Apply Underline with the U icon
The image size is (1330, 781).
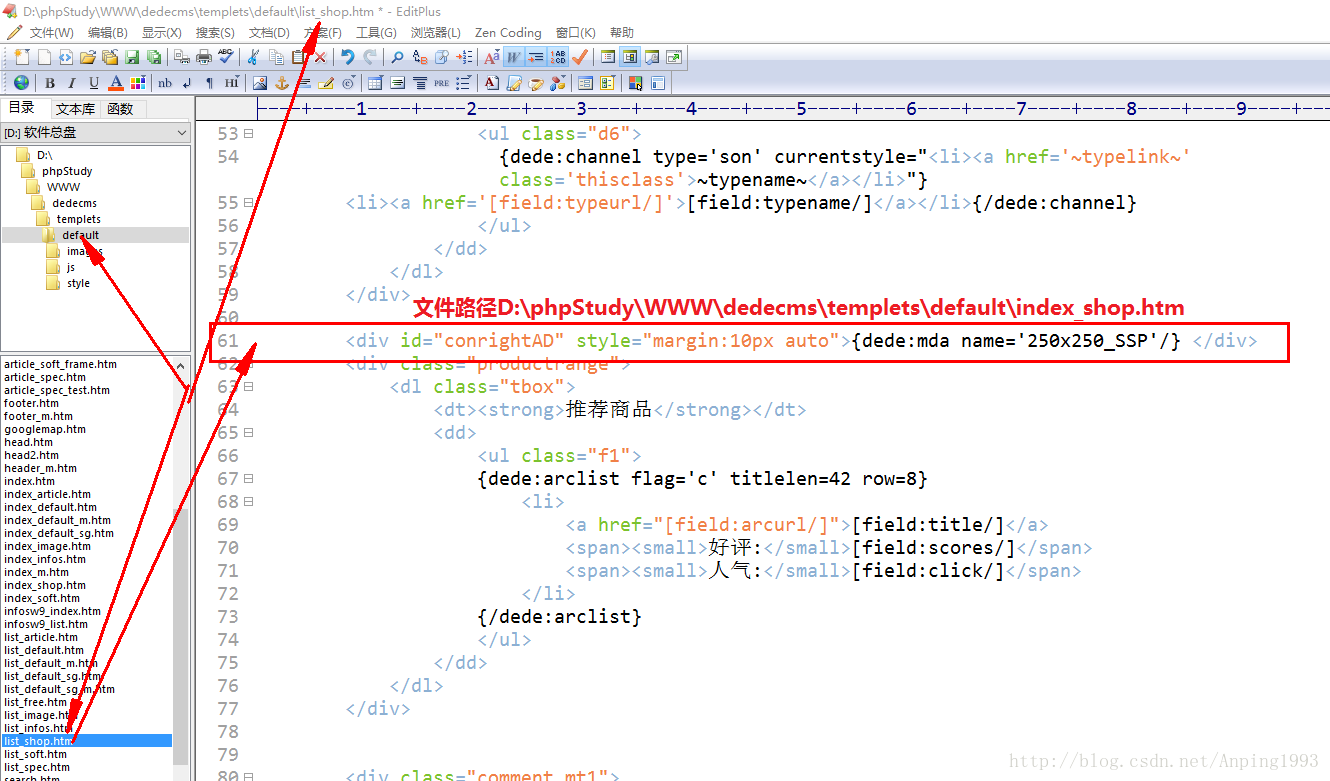(94, 83)
